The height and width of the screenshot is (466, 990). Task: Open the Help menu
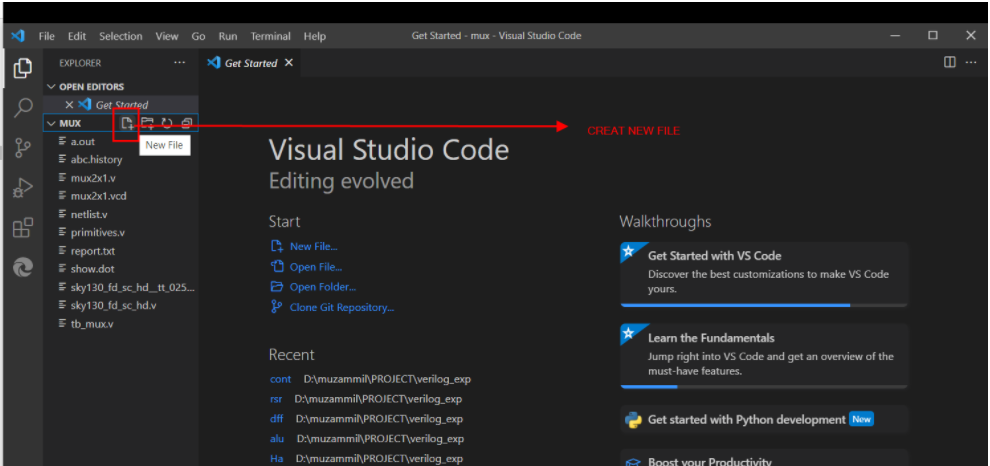click(314, 37)
